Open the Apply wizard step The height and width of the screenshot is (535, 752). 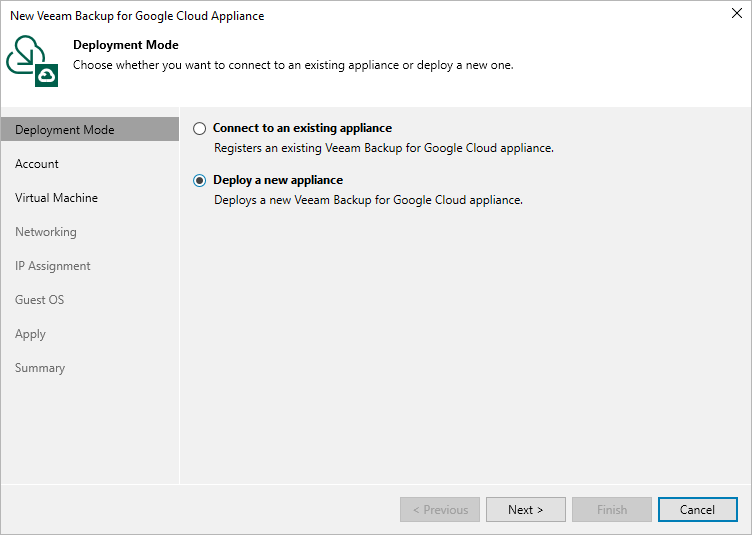coord(30,334)
